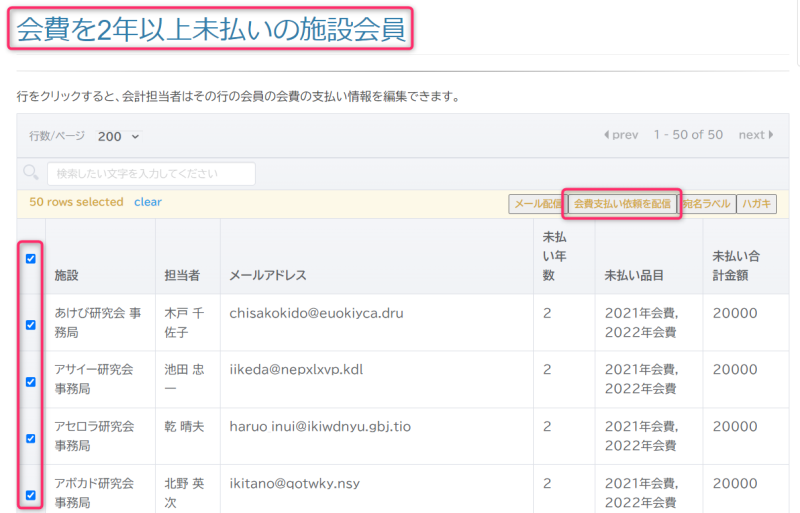The height and width of the screenshot is (513, 800).
Task: Uncheck the アサイー研究会 事務局 row checkbox
Action: coord(31,382)
